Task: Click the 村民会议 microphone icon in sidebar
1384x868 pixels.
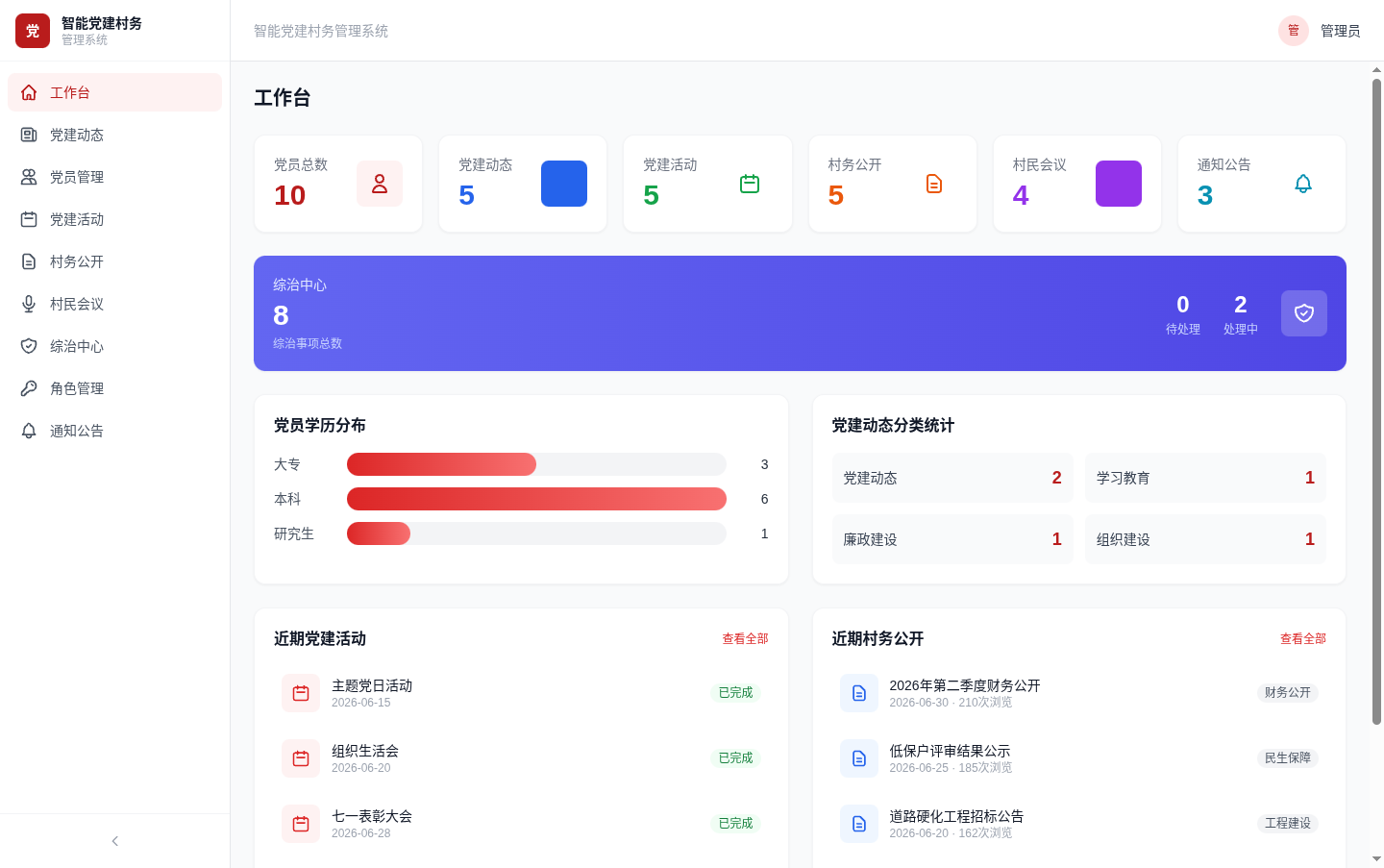Action: click(x=29, y=304)
